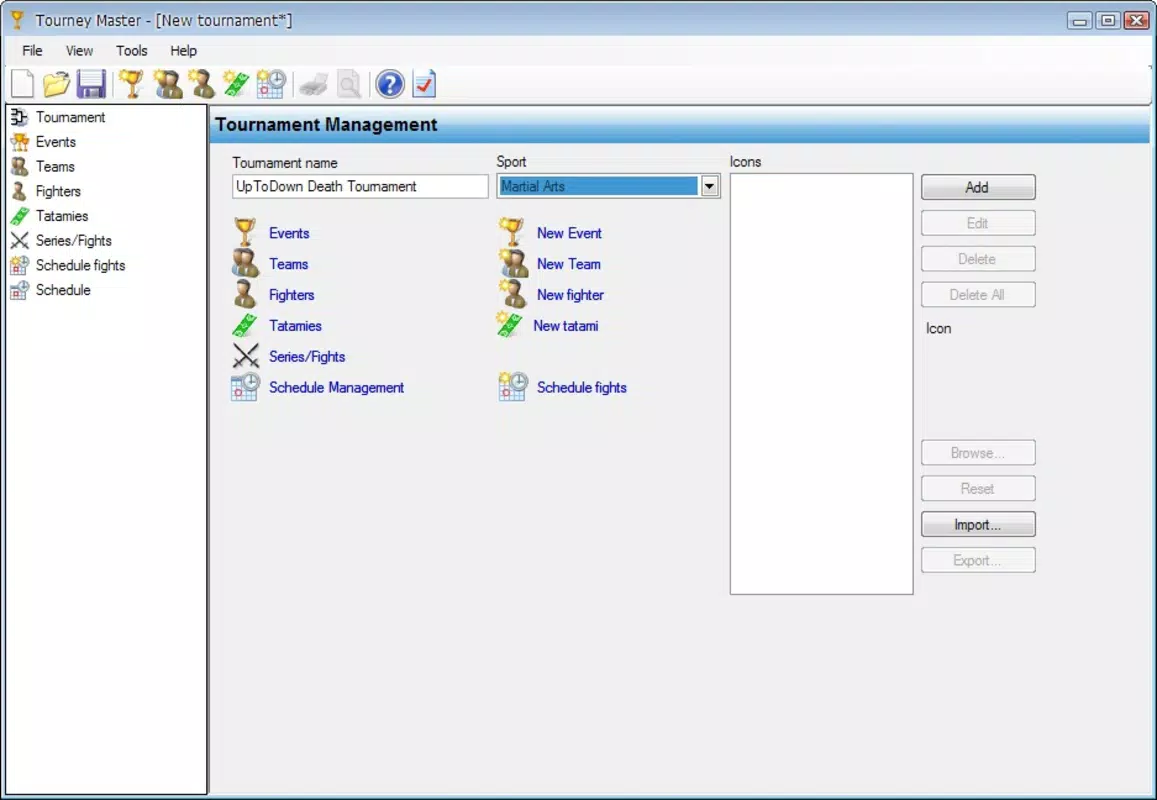
Task: Click the green mat icon beside sidebar Tatamies
Action: coord(19,216)
